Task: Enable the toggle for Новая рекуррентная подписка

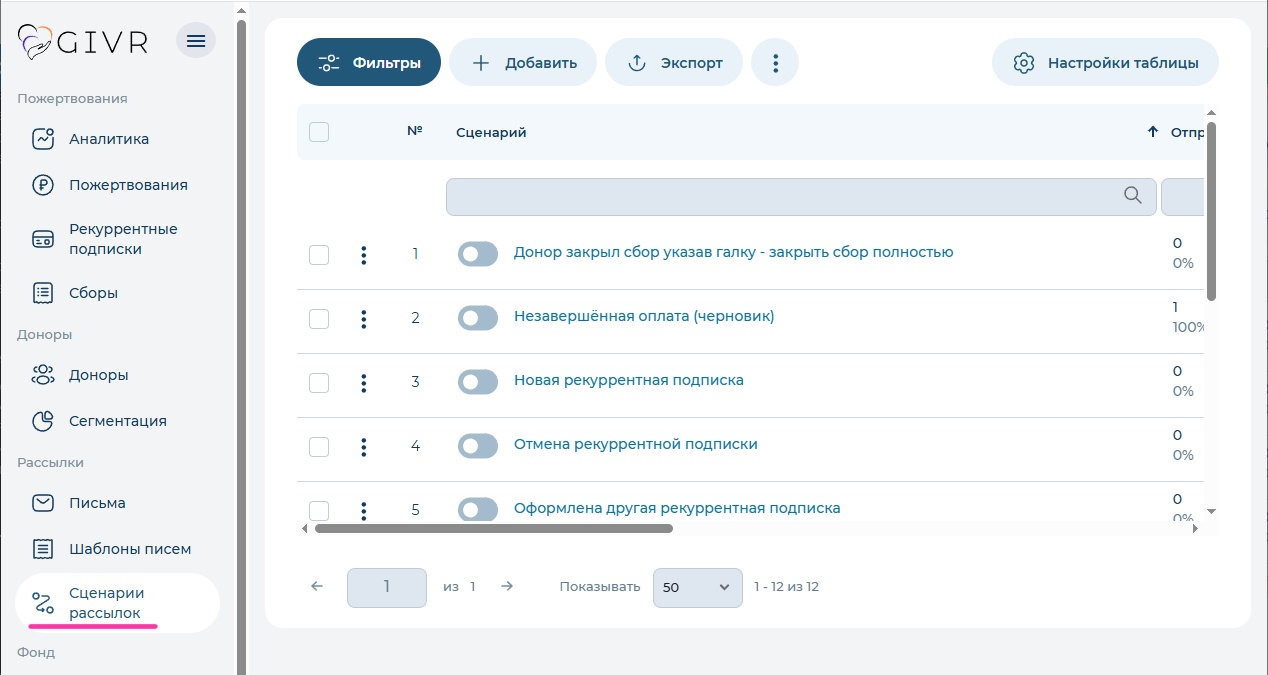Action: point(477,381)
